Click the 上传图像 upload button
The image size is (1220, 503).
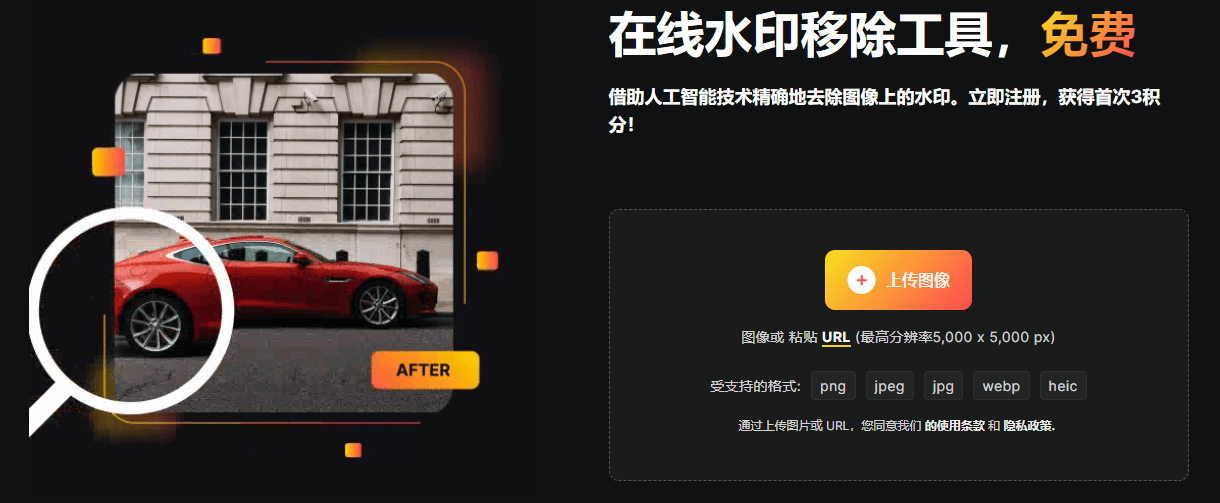(x=898, y=280)
